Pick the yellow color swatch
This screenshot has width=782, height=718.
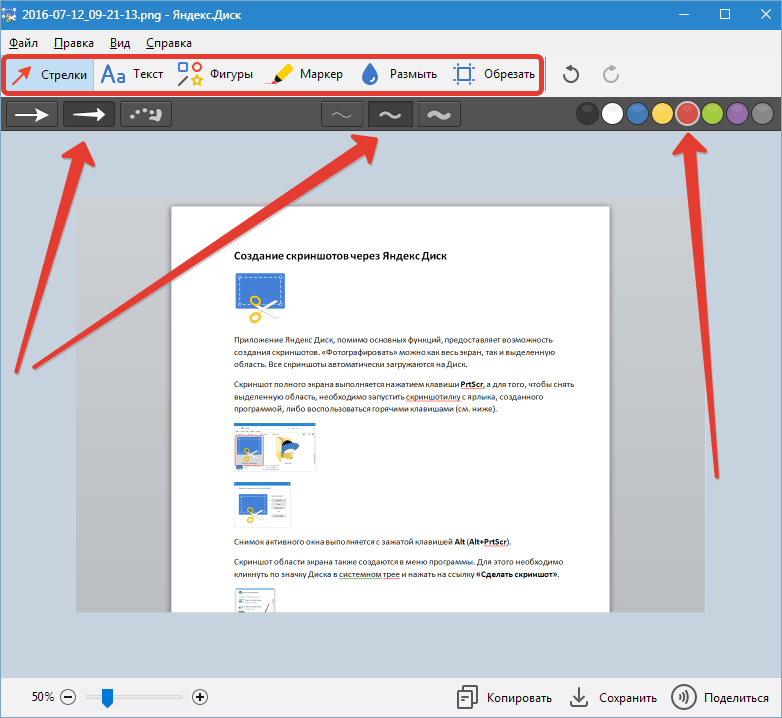pos(662,114)
